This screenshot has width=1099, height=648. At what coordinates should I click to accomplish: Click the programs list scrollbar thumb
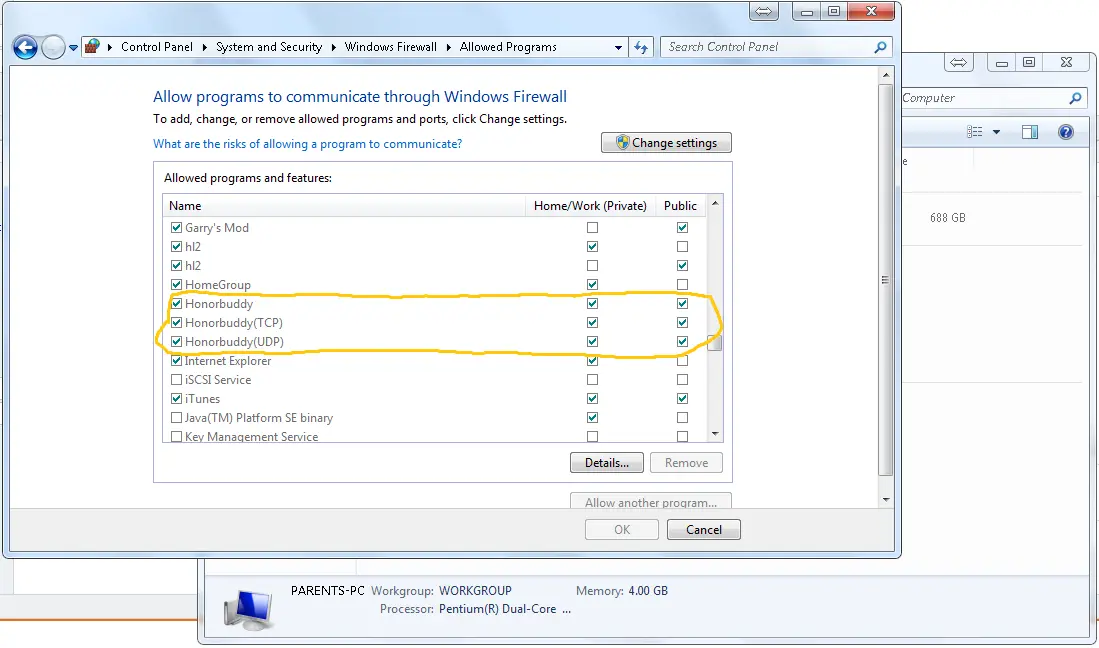point(714,340)
